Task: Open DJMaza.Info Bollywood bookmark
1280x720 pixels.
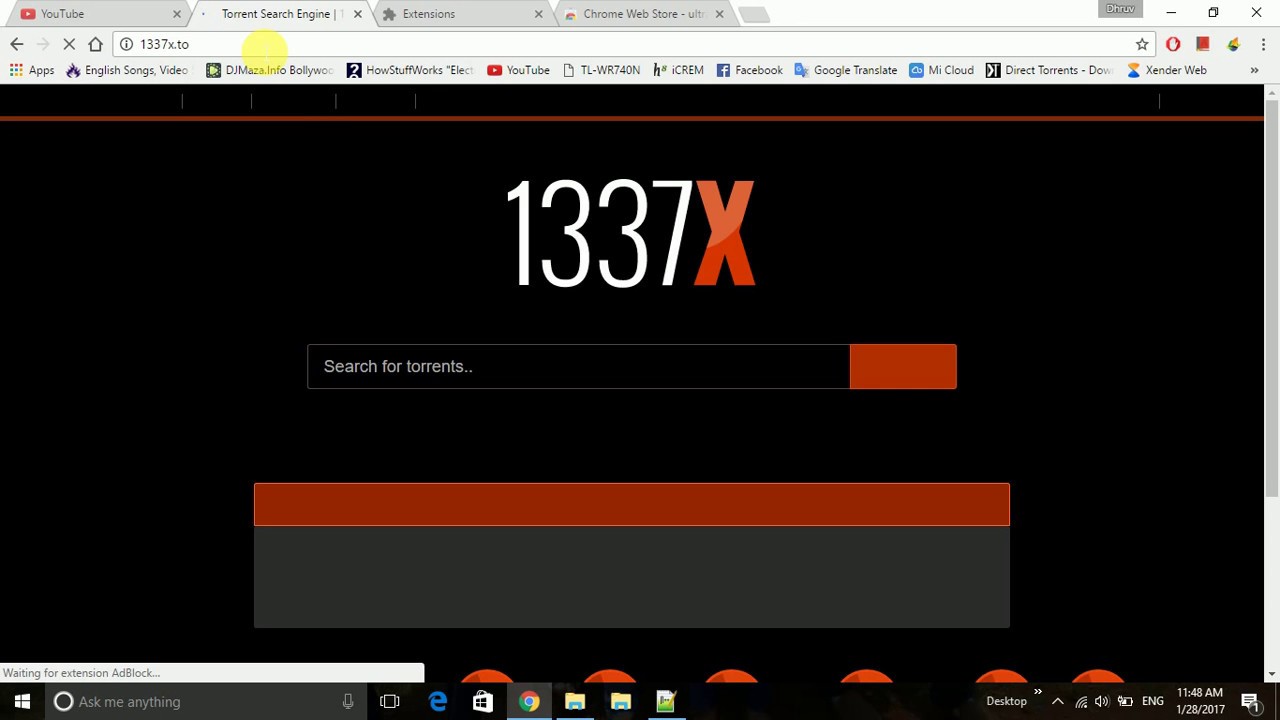Action: tap(269, 70)
